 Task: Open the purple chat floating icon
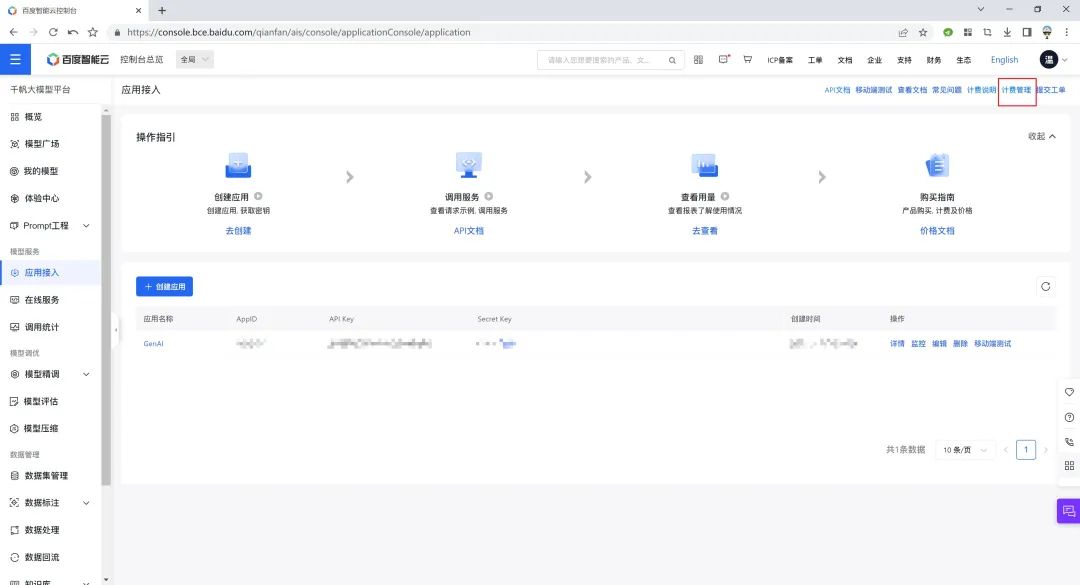1068,511
